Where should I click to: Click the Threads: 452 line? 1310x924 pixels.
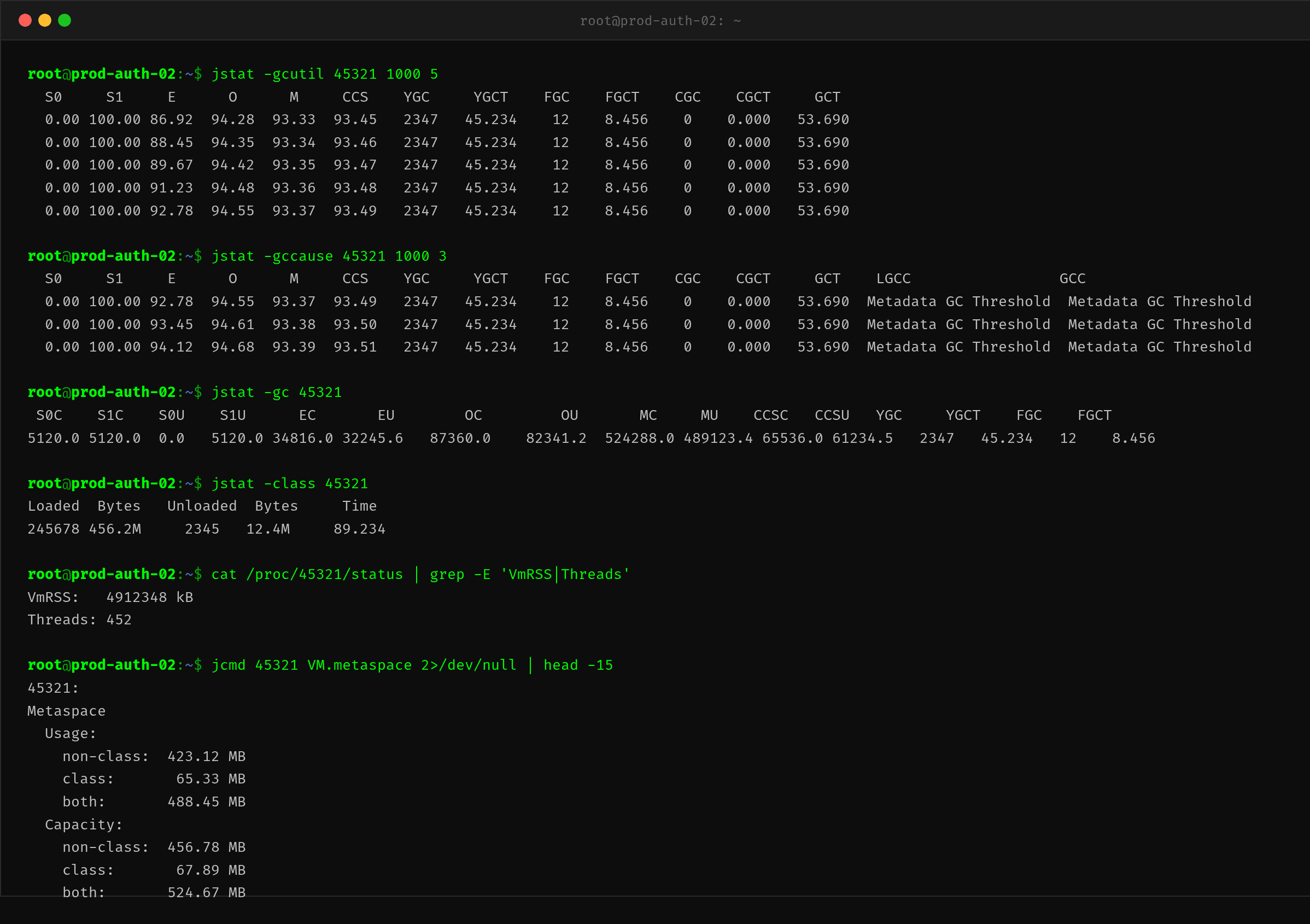[80, 621]
